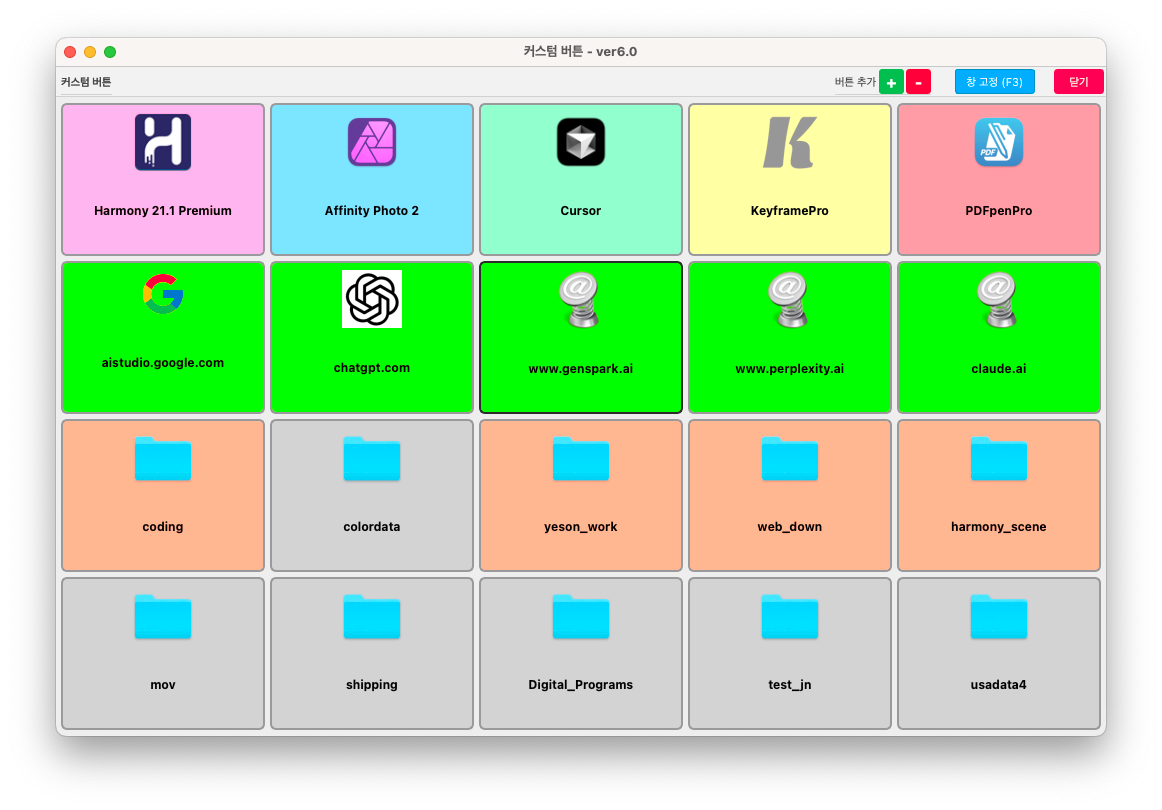
Task: Click the Cursor label text
Action: click(581, 210)
